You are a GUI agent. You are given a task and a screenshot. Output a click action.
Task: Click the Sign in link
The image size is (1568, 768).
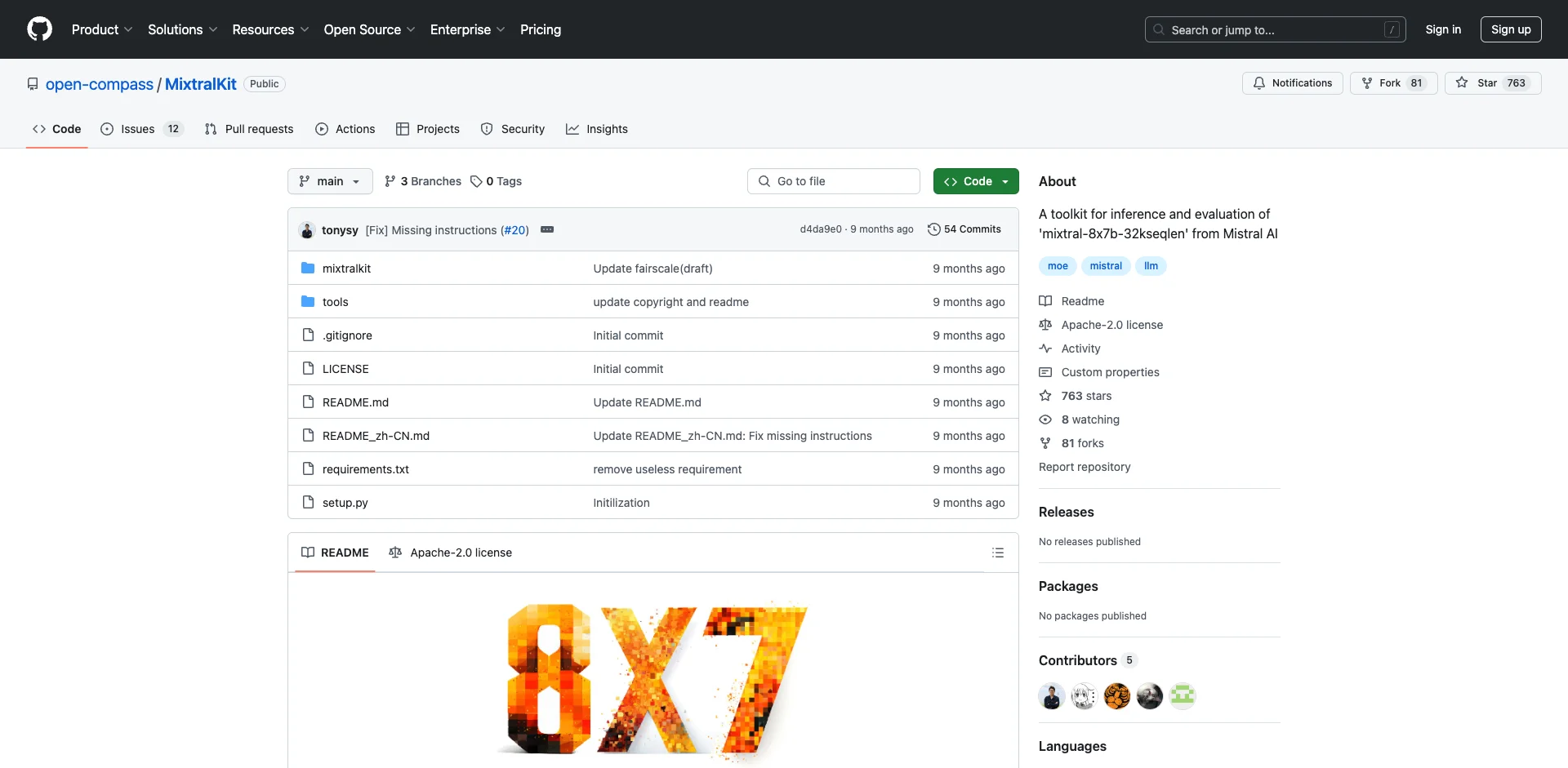coord(1443,29)
